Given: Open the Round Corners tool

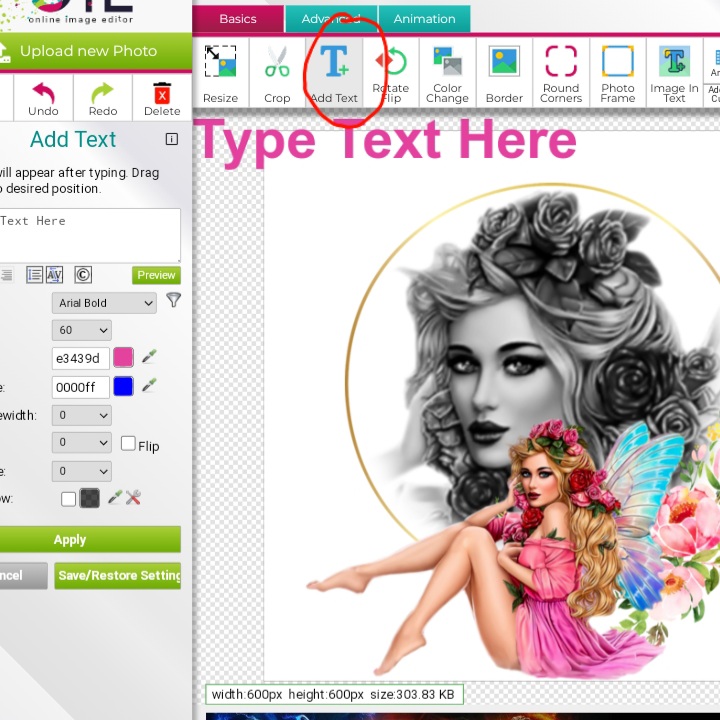Looking at the screenshot, I should [x=561, y=73].
